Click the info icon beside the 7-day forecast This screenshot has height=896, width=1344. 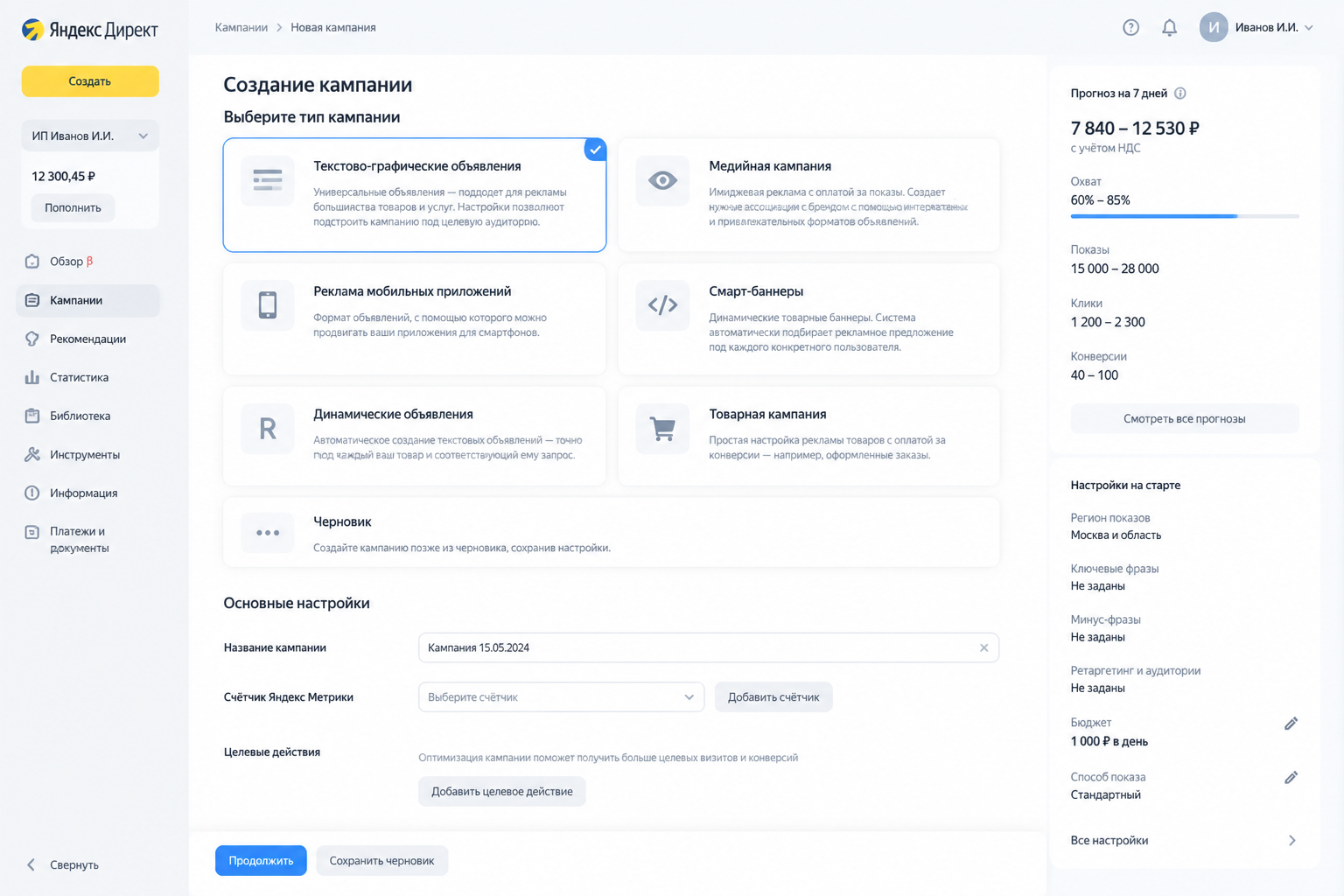coord(1180,94)
